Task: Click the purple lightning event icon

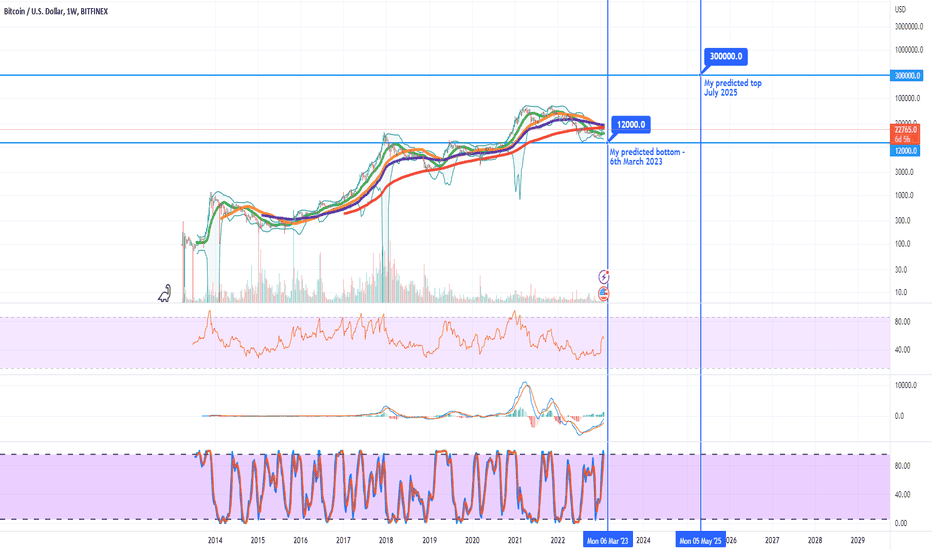Action: tap(603, 276)
